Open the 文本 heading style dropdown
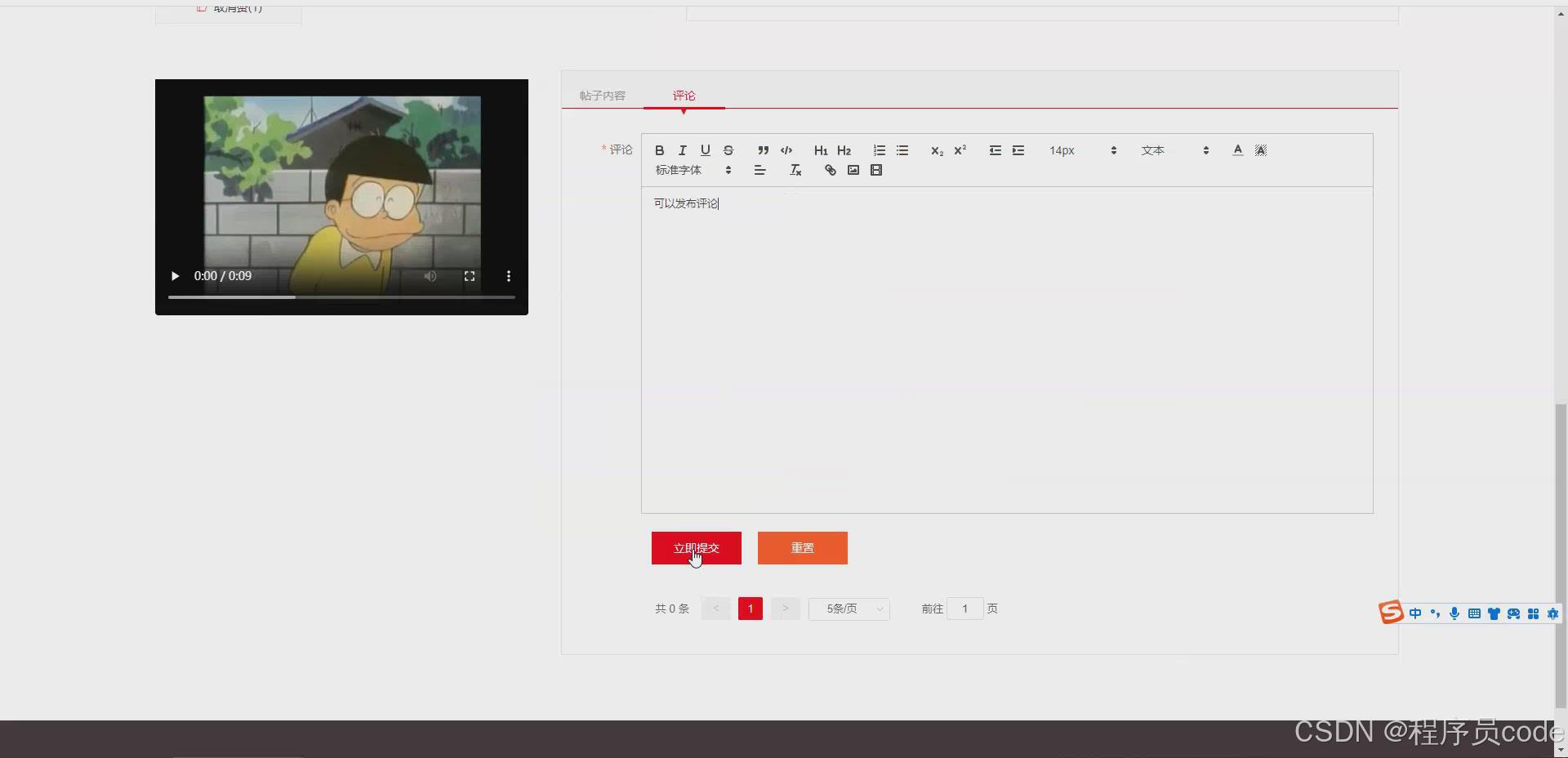The height and width of the screenshot is (758, 1568). click(1175, 150)
